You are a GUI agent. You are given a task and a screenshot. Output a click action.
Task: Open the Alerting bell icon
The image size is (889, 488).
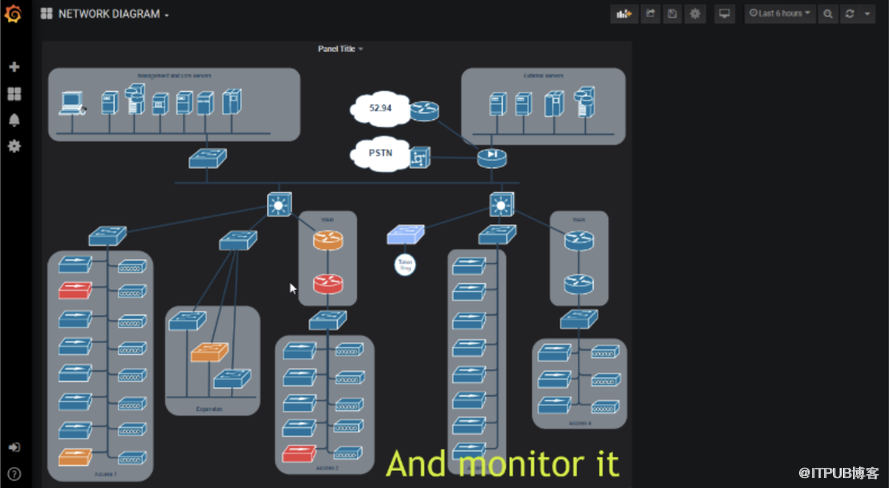[14, 120]
